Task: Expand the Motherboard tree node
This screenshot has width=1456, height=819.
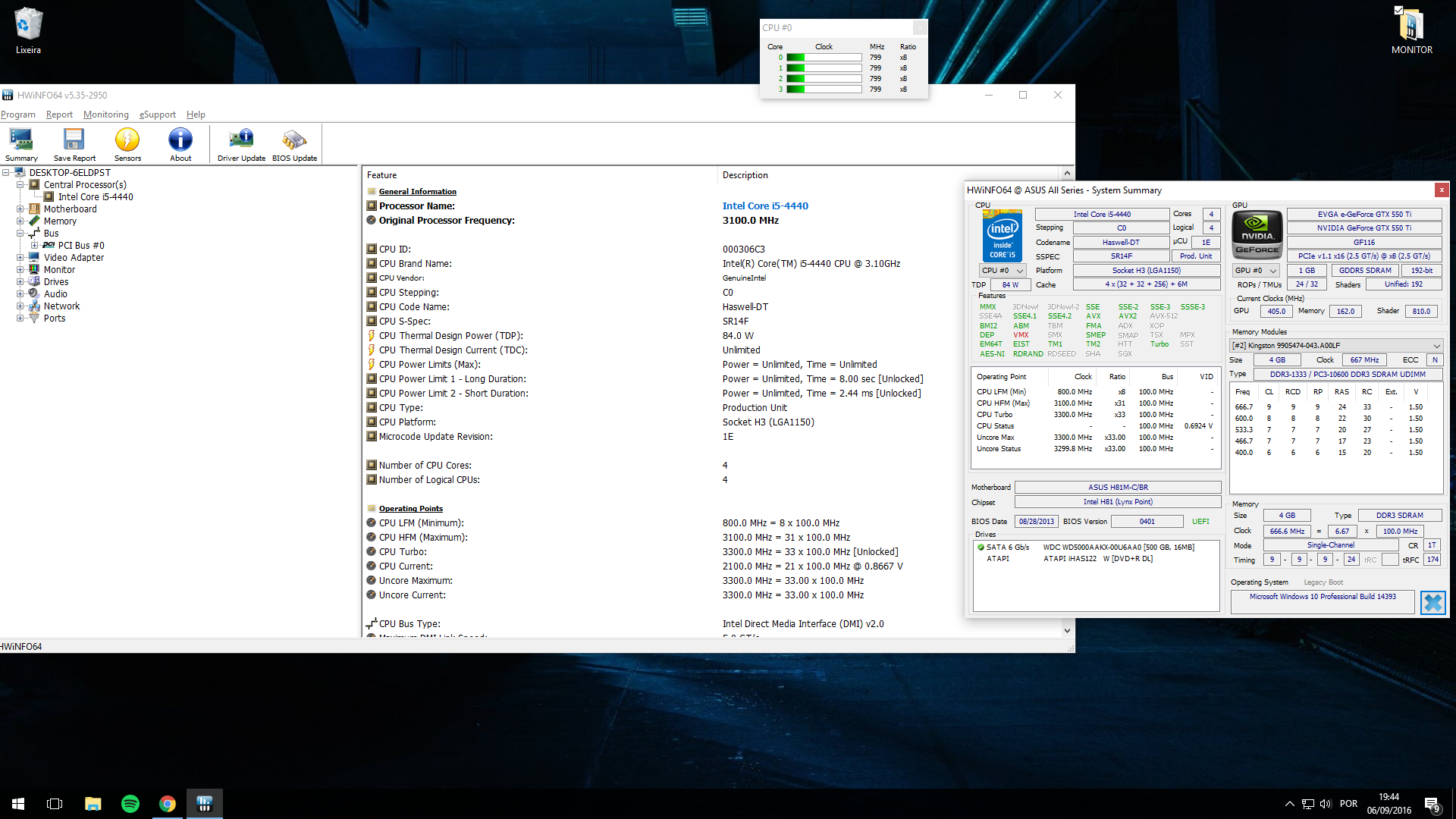Action: pos(20,209)
